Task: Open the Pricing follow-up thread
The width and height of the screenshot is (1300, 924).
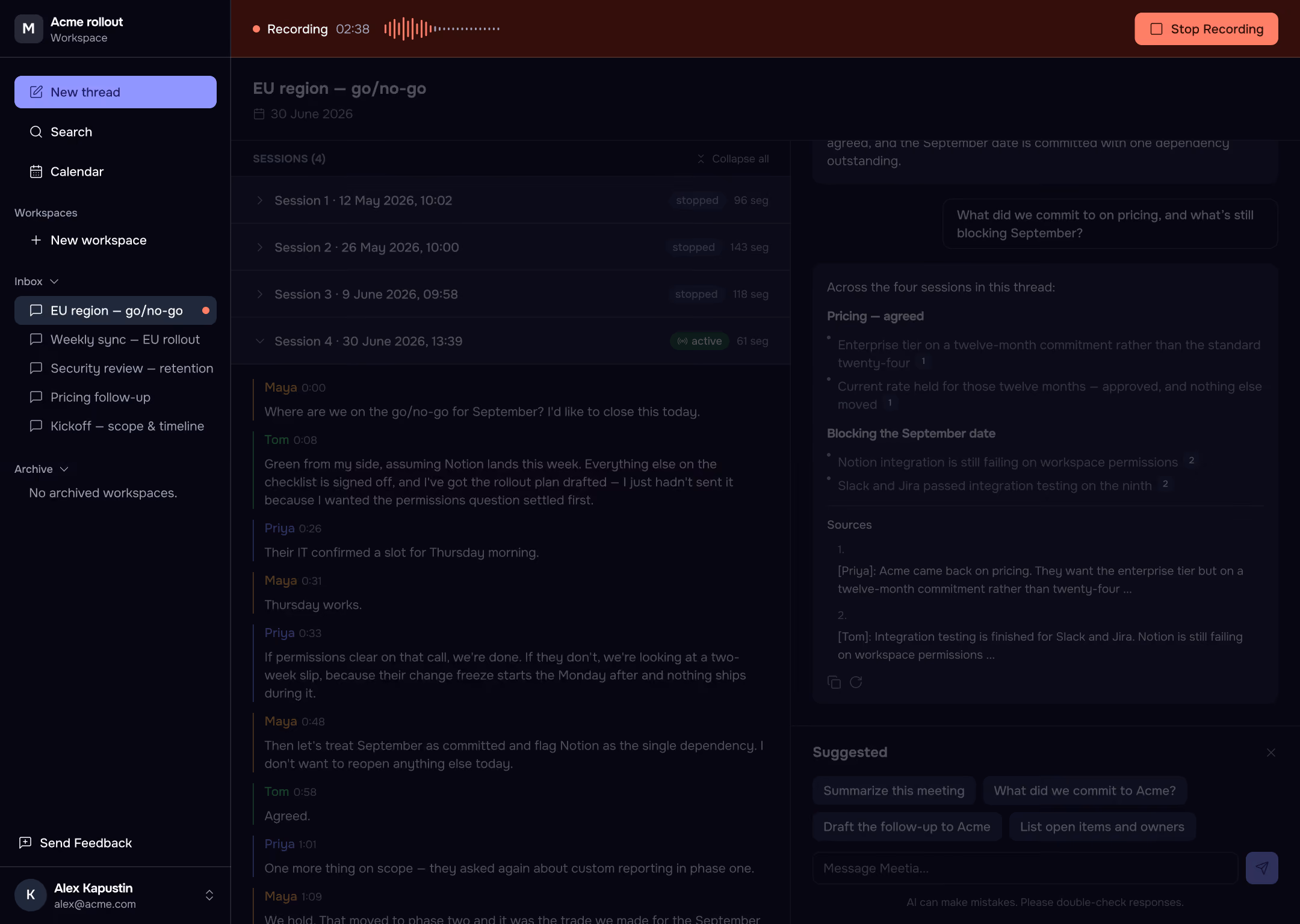Action: [x=116, y=397]
